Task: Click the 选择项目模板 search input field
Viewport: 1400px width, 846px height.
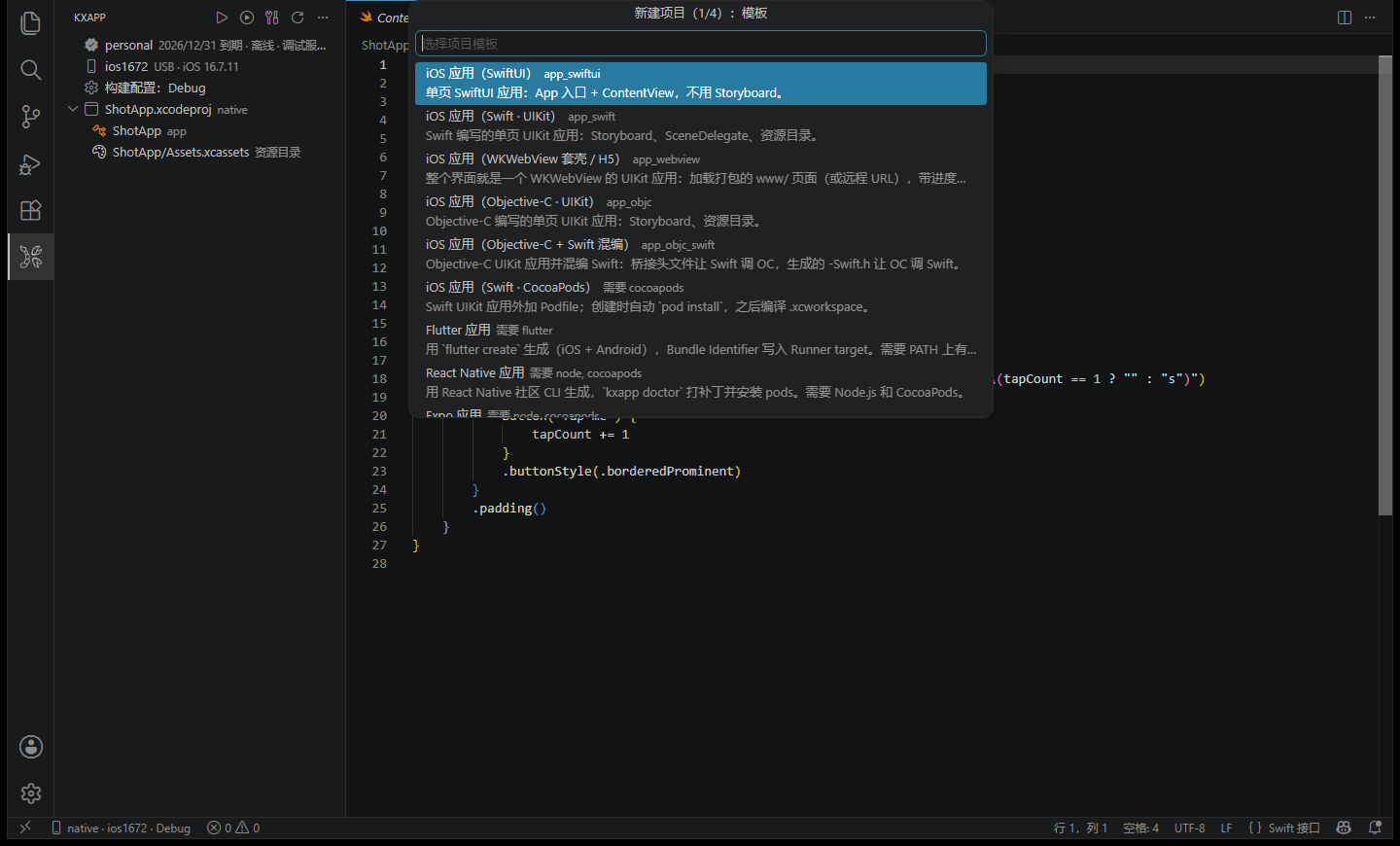Action: pos(701,44)
